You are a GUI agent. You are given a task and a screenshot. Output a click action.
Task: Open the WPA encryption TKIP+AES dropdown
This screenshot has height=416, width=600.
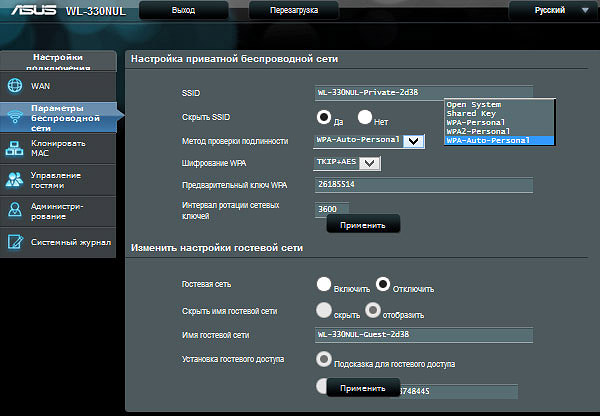tap(370, 163)
